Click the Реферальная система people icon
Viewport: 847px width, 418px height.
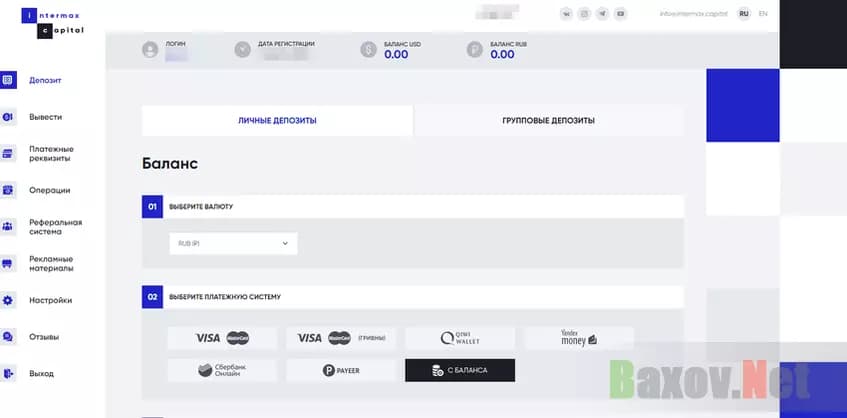(8, 227)
